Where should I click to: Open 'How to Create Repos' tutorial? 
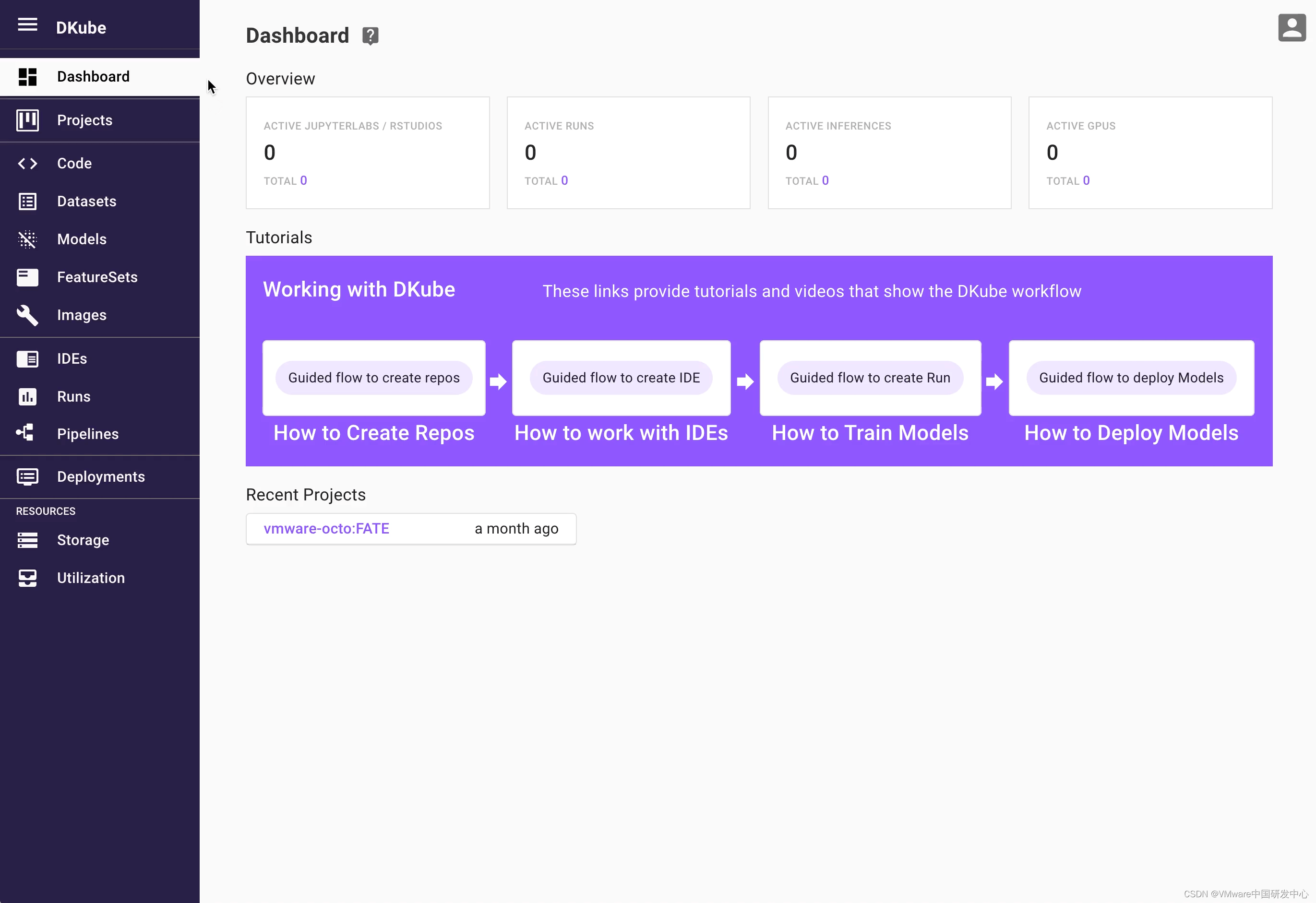click(374, 433)
